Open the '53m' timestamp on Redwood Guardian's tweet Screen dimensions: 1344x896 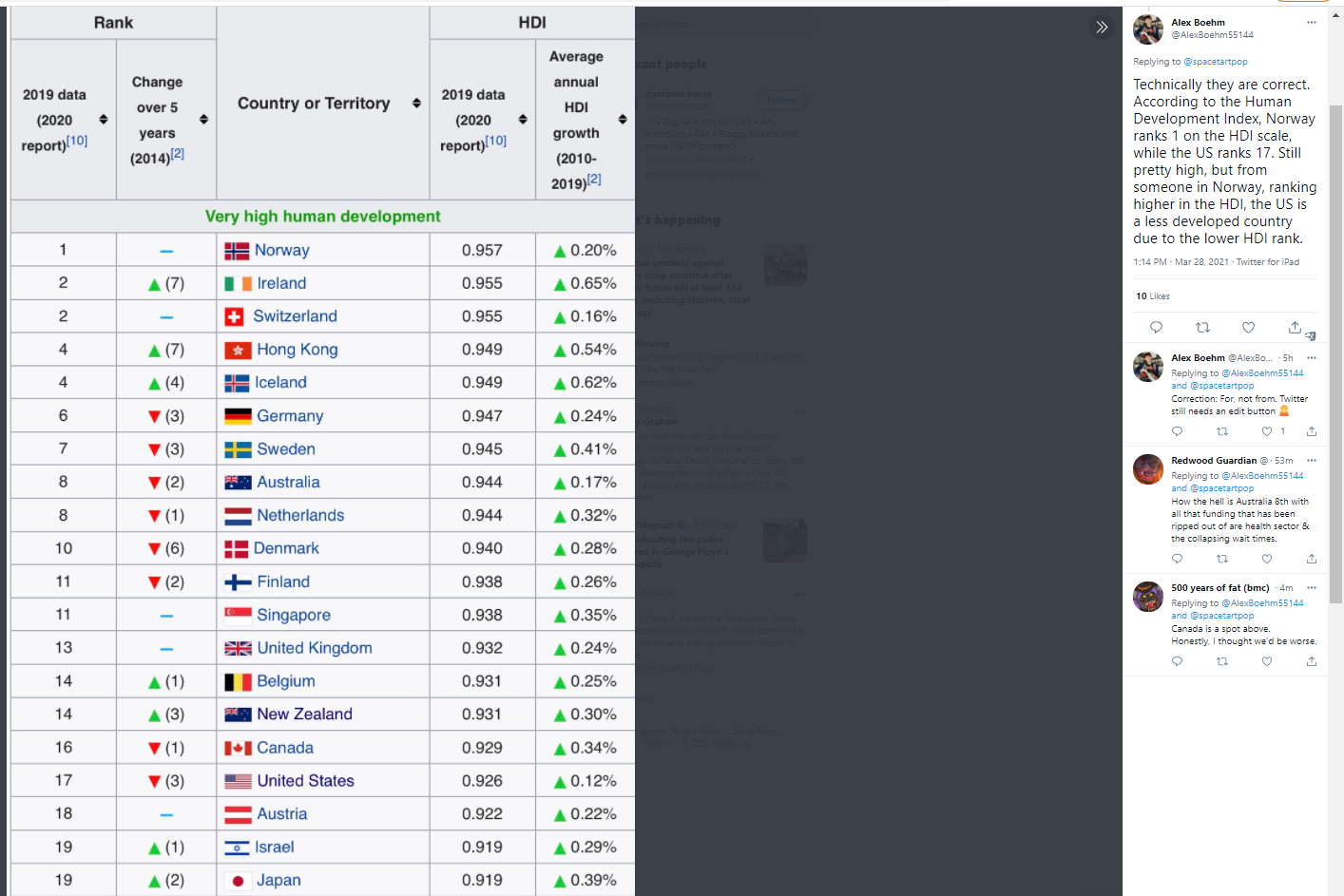click(1284, 461)
